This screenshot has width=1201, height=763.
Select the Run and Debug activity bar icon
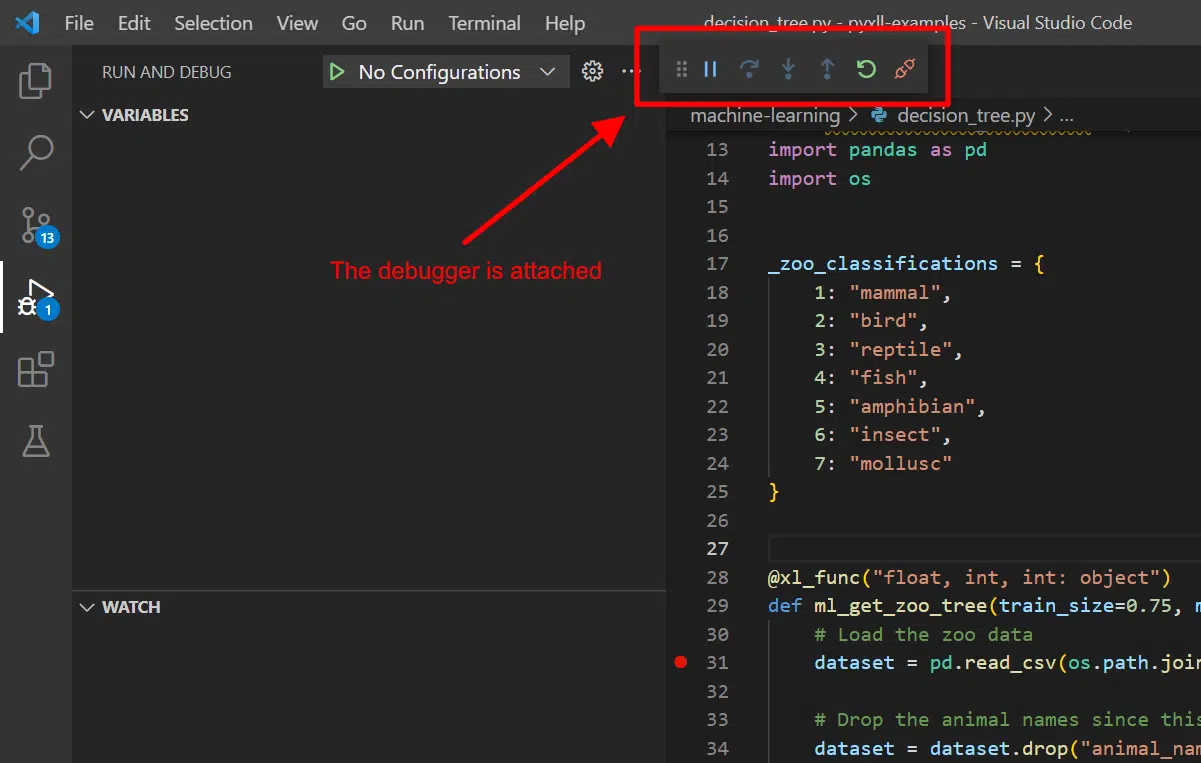(38, 298)
